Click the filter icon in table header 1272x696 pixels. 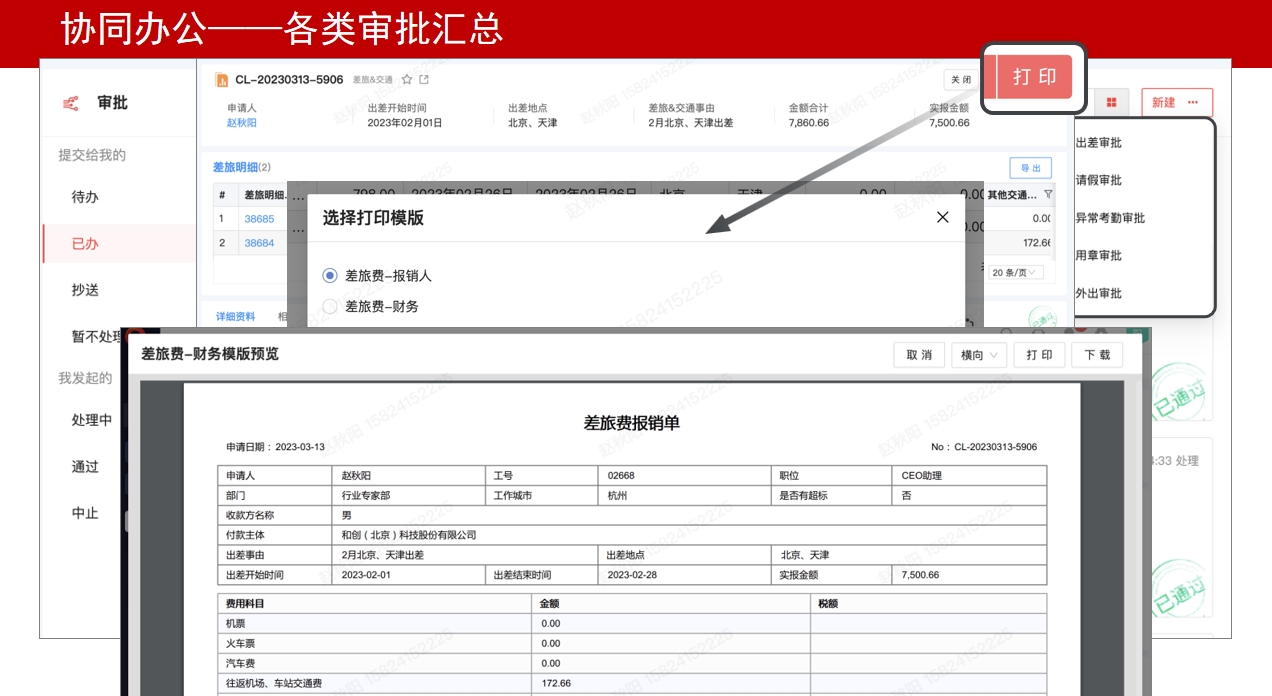tap(1048, 195)
